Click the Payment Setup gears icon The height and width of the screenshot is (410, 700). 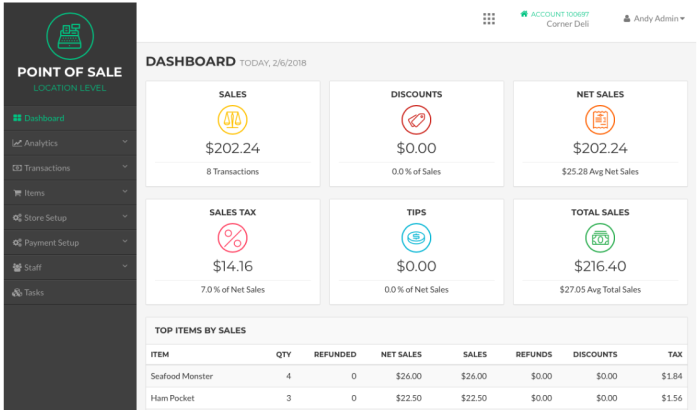coord(17,243)
